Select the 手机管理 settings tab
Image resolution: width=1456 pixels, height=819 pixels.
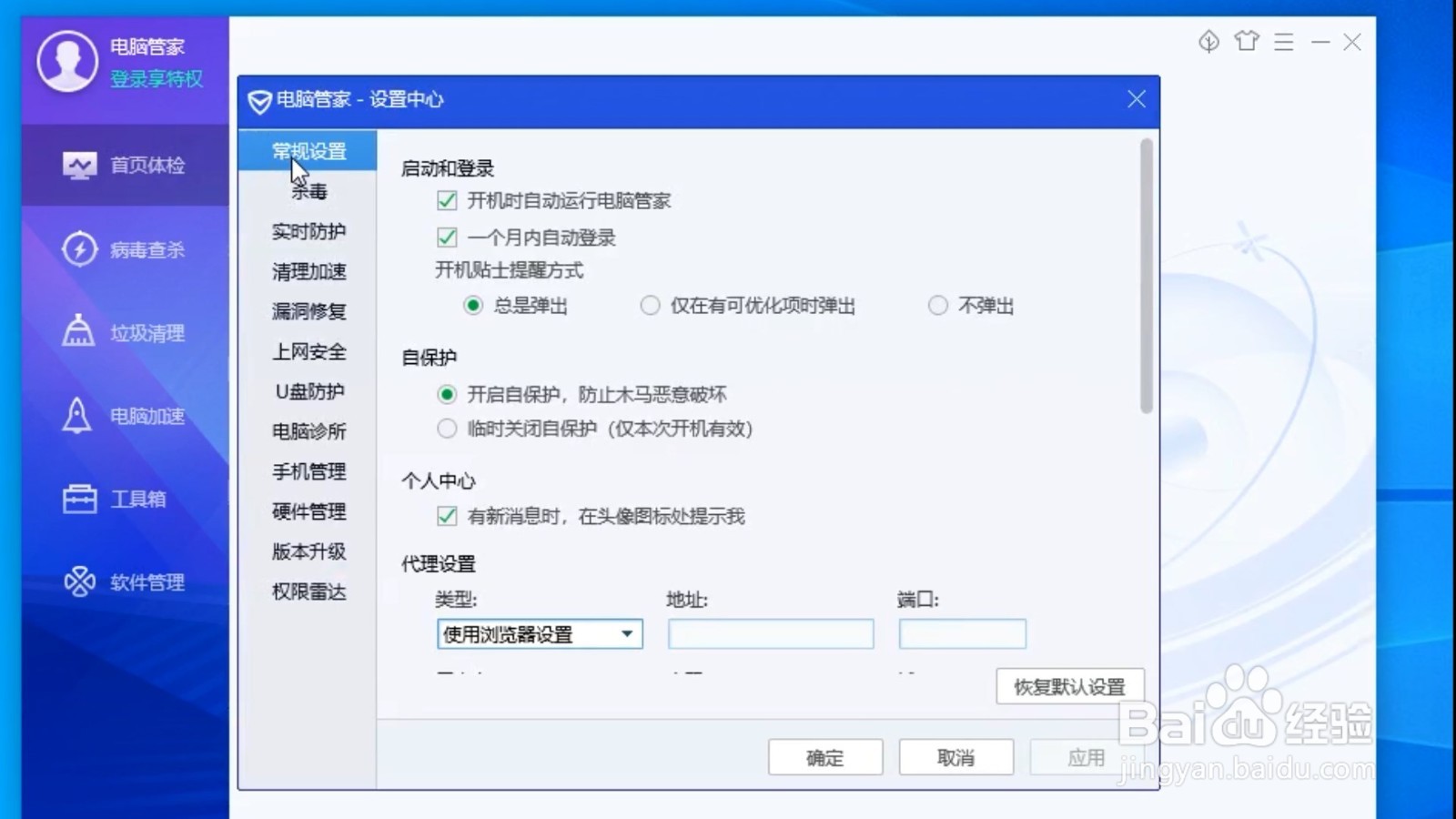308,471
